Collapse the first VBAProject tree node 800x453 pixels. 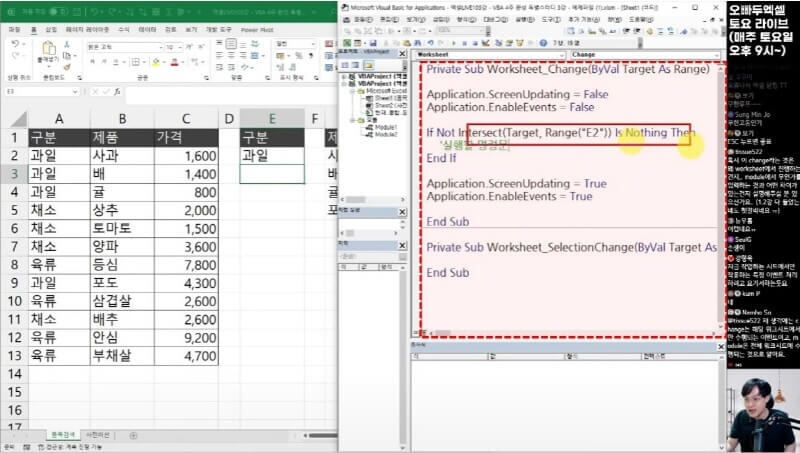coord(344,76)
